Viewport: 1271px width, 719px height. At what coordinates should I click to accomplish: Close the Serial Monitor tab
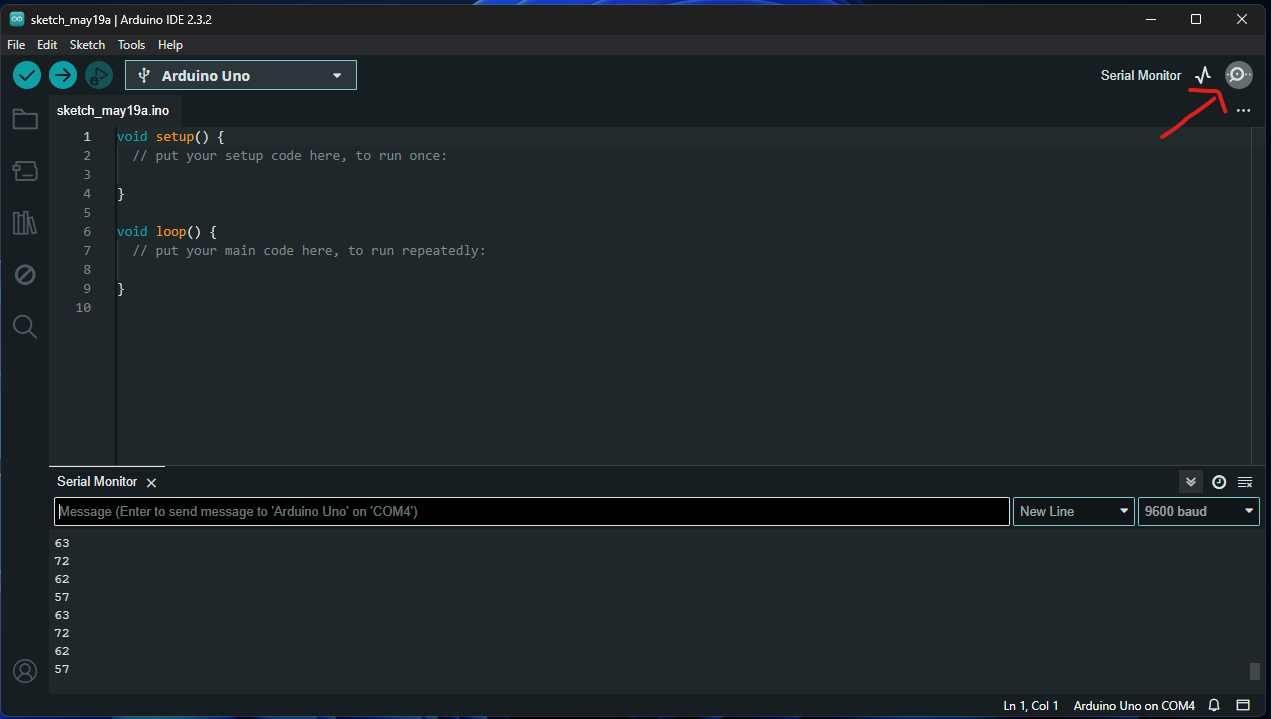coord(152,483)
